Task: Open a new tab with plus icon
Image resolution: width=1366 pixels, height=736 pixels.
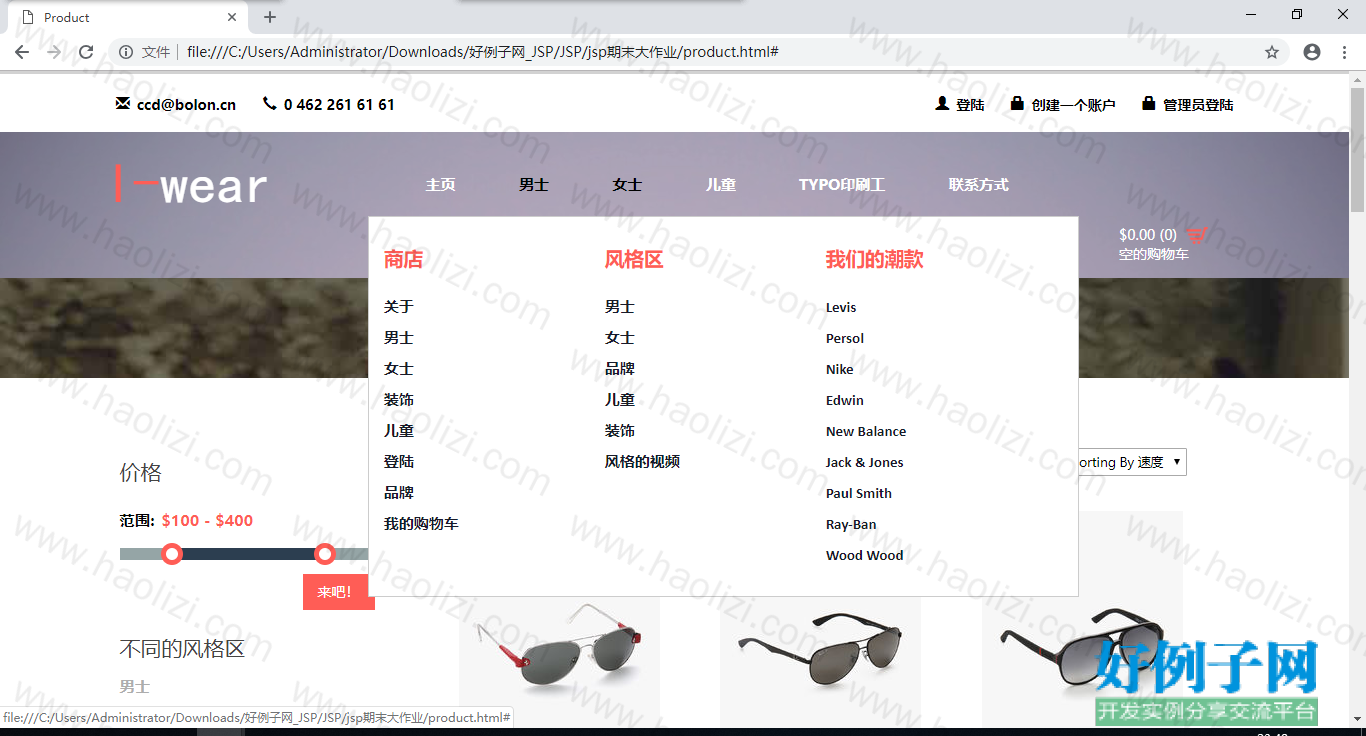Action: tap(270, 17)
